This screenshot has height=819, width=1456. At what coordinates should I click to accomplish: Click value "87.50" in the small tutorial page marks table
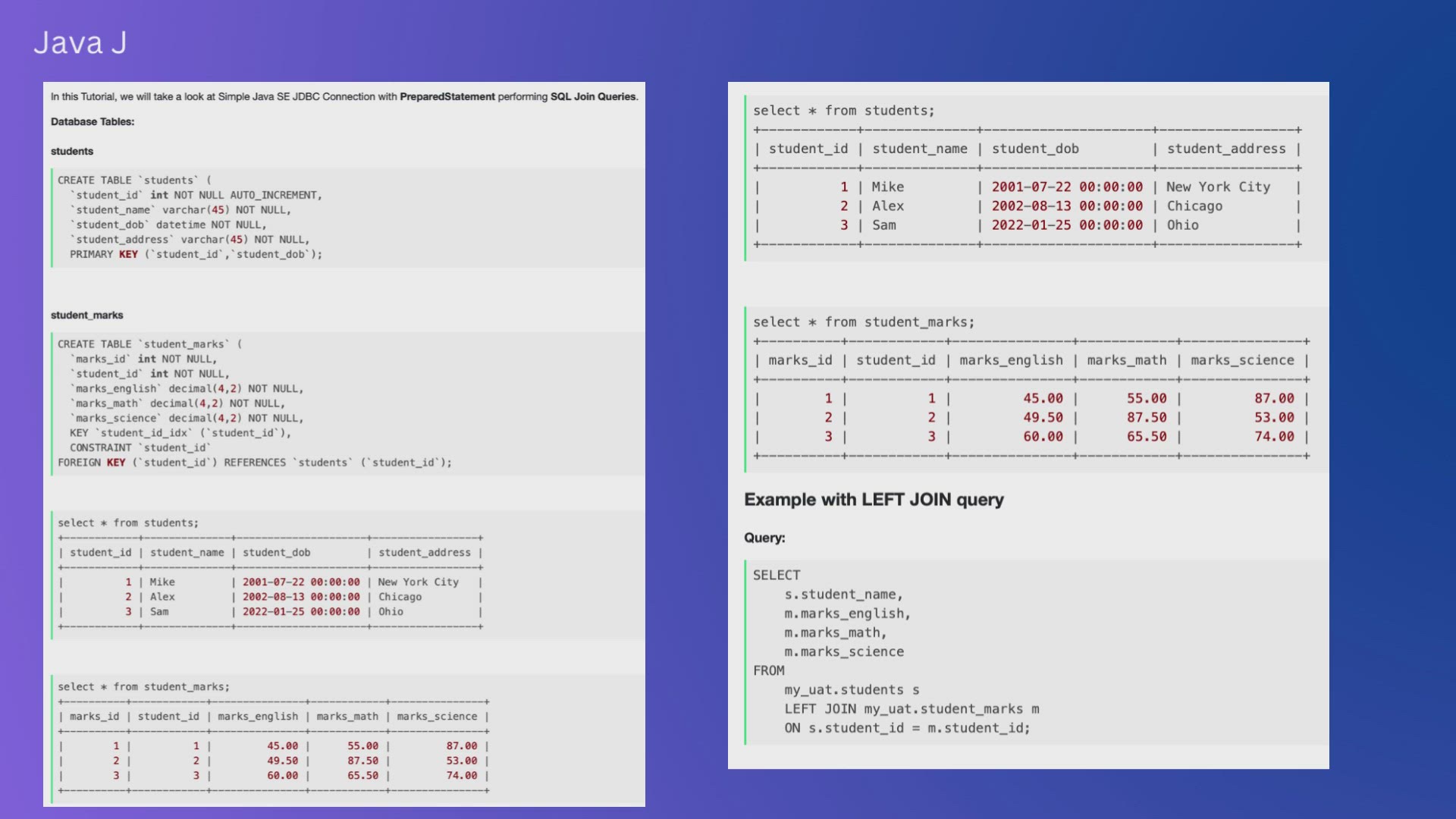tap(362, 761)
